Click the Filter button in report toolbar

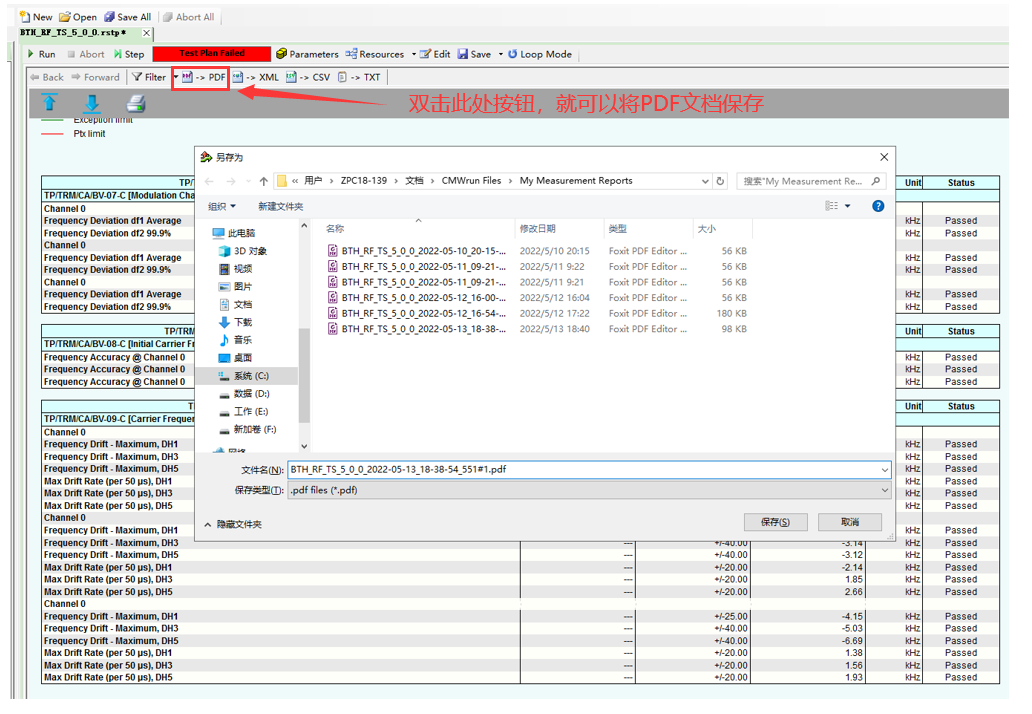[x=149, y=78]
